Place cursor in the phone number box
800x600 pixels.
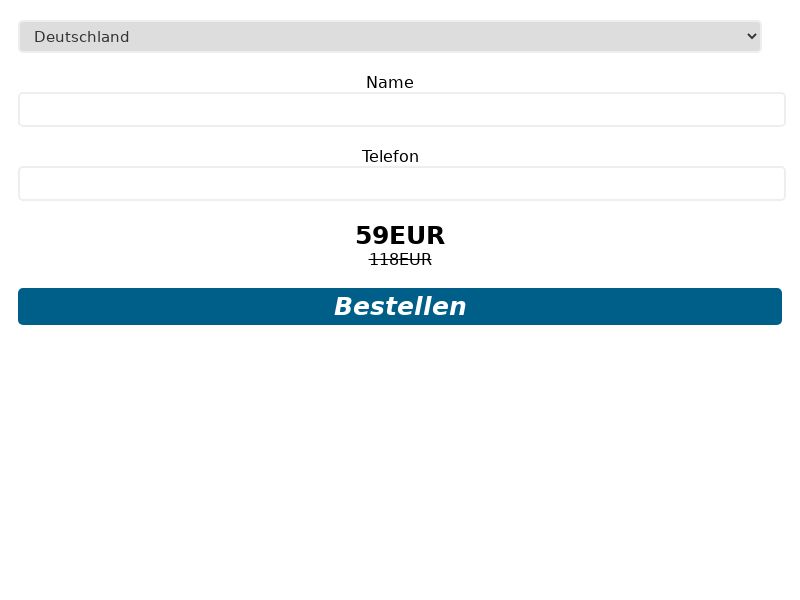pos(401,184)
